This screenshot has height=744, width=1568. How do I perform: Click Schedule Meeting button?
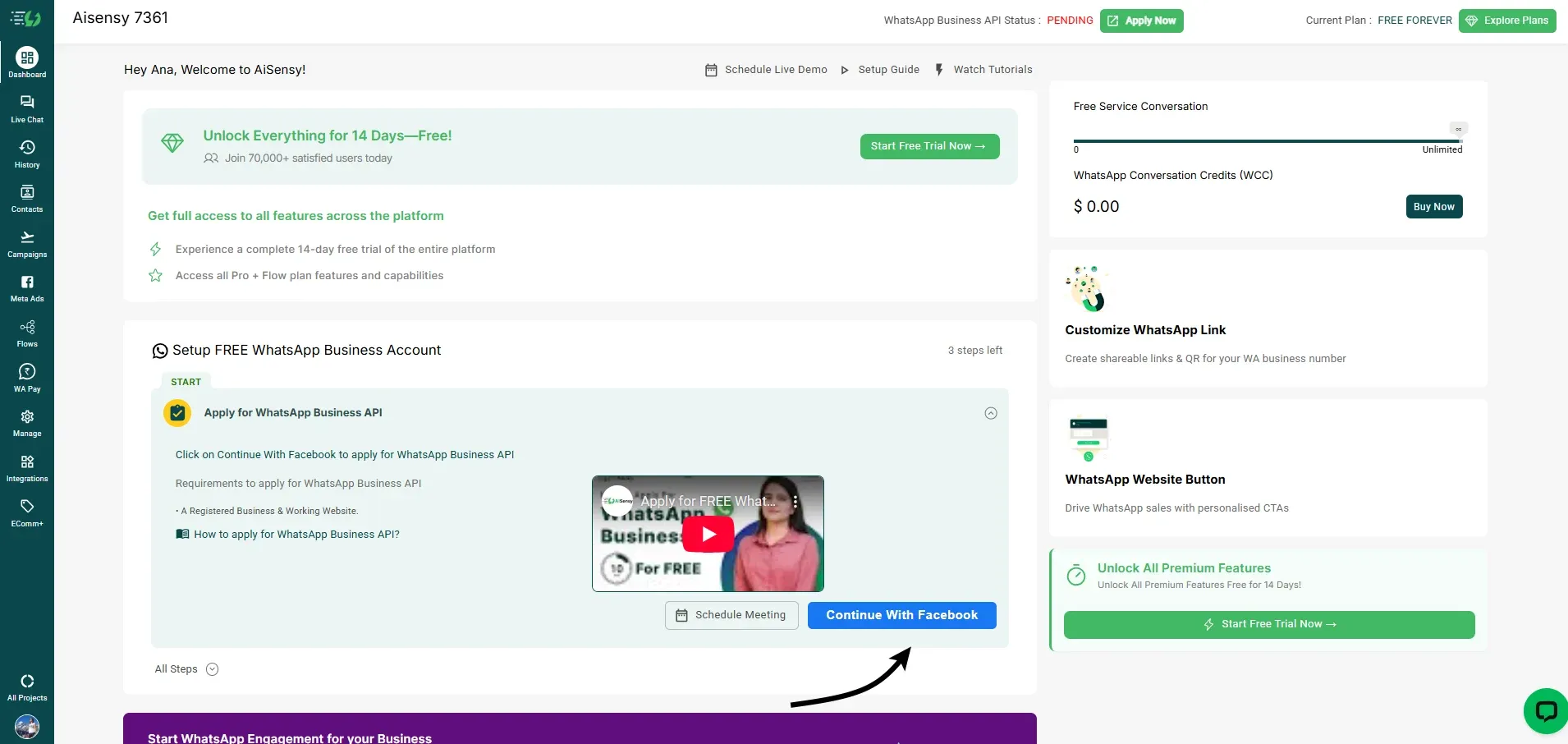click(x=731, y=615)
